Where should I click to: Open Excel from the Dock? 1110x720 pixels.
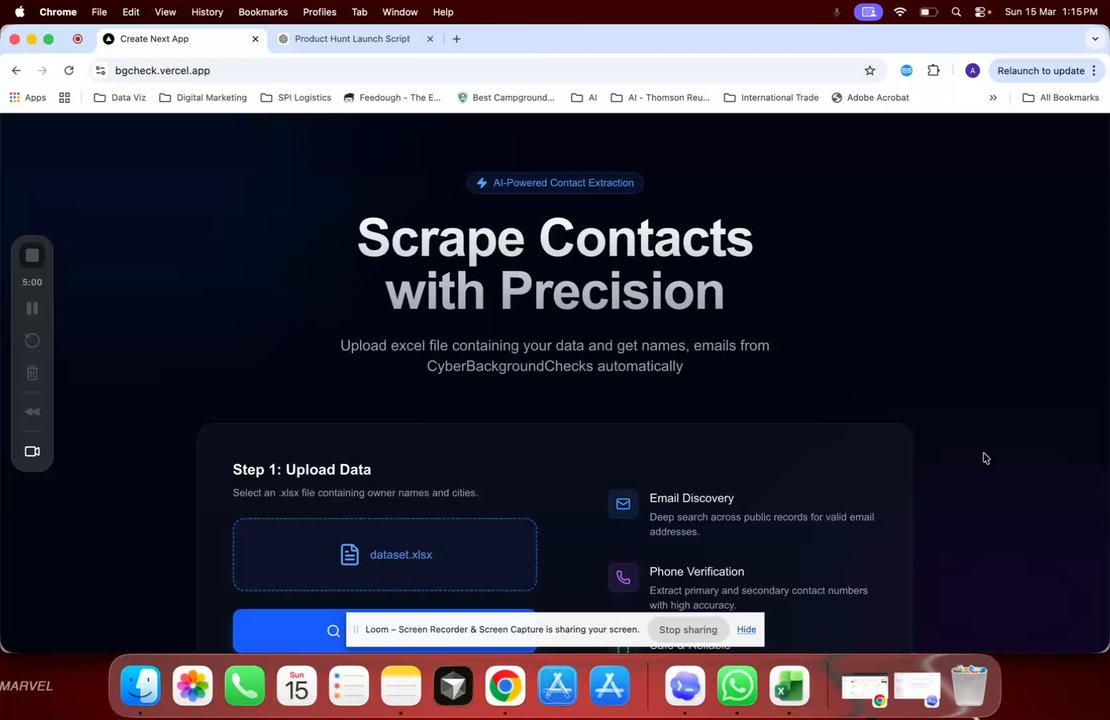tap(789, 685)
